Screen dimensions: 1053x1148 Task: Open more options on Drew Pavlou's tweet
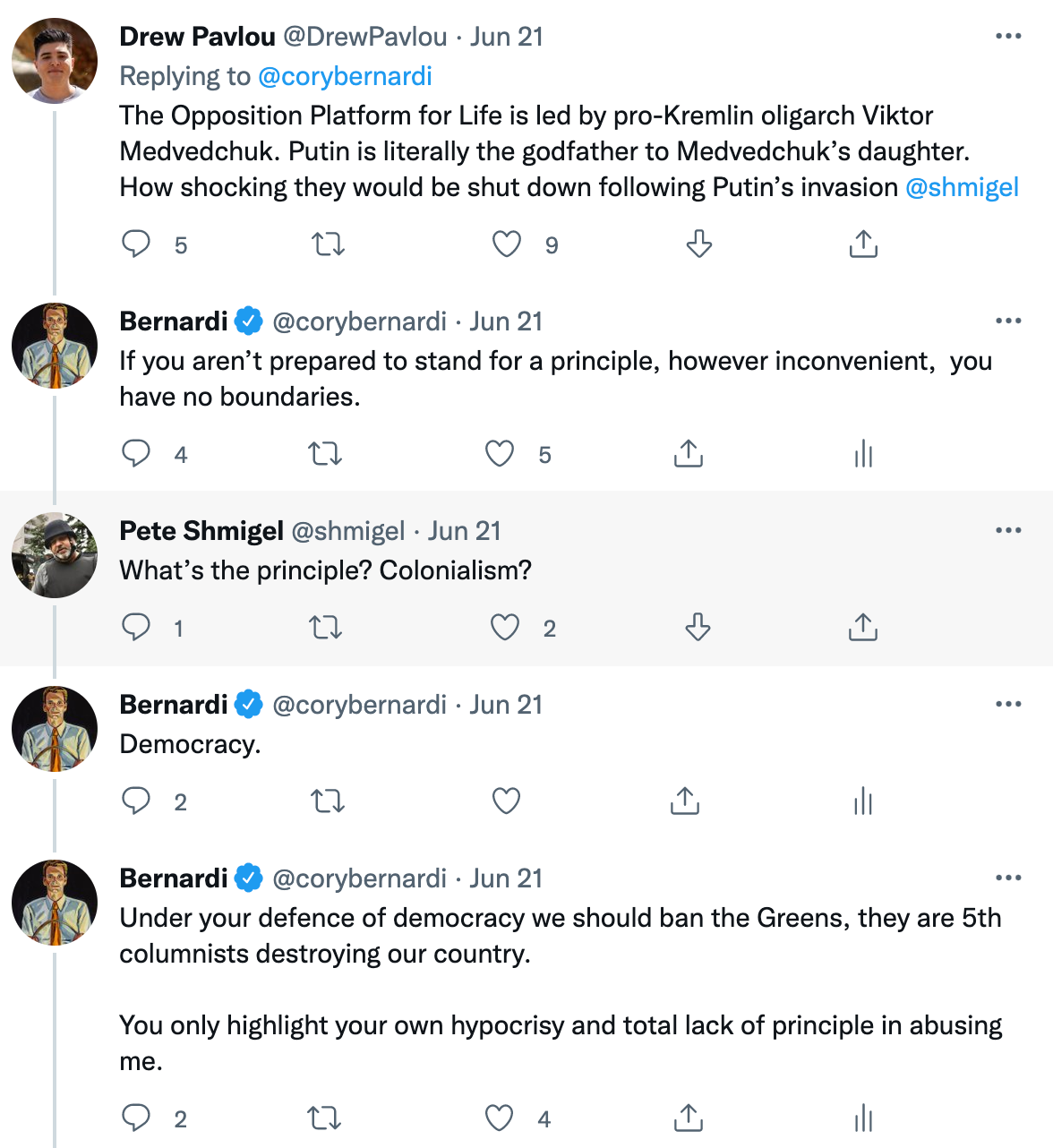(x=1008, y=36)
